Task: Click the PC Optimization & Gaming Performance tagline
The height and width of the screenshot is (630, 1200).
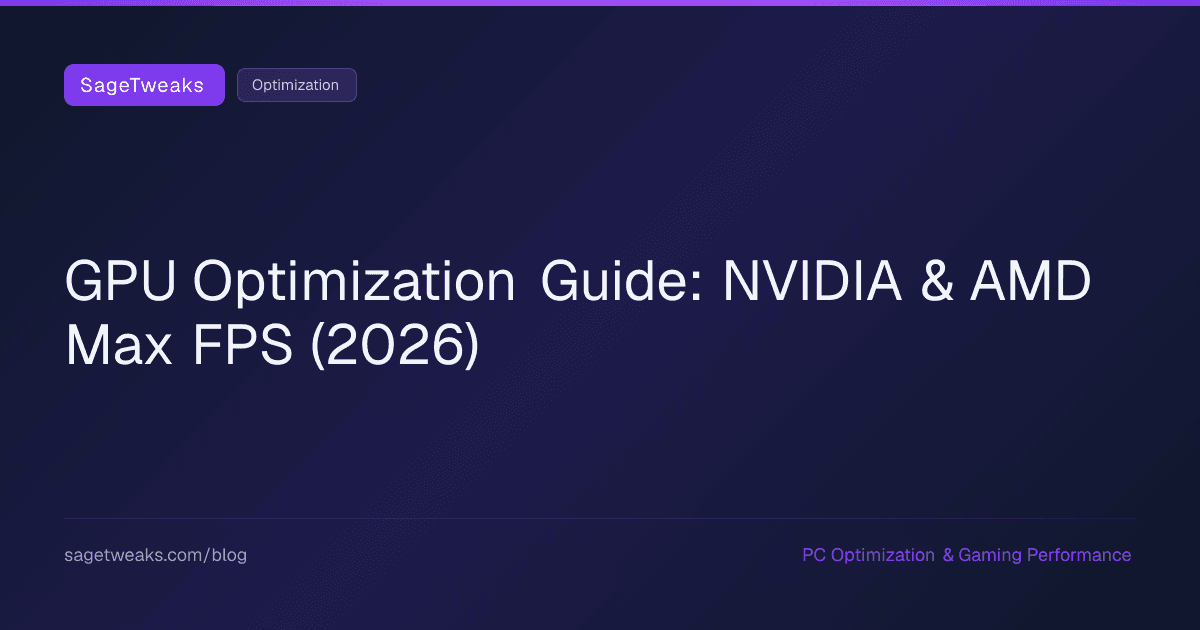Action: pos(966,555)
